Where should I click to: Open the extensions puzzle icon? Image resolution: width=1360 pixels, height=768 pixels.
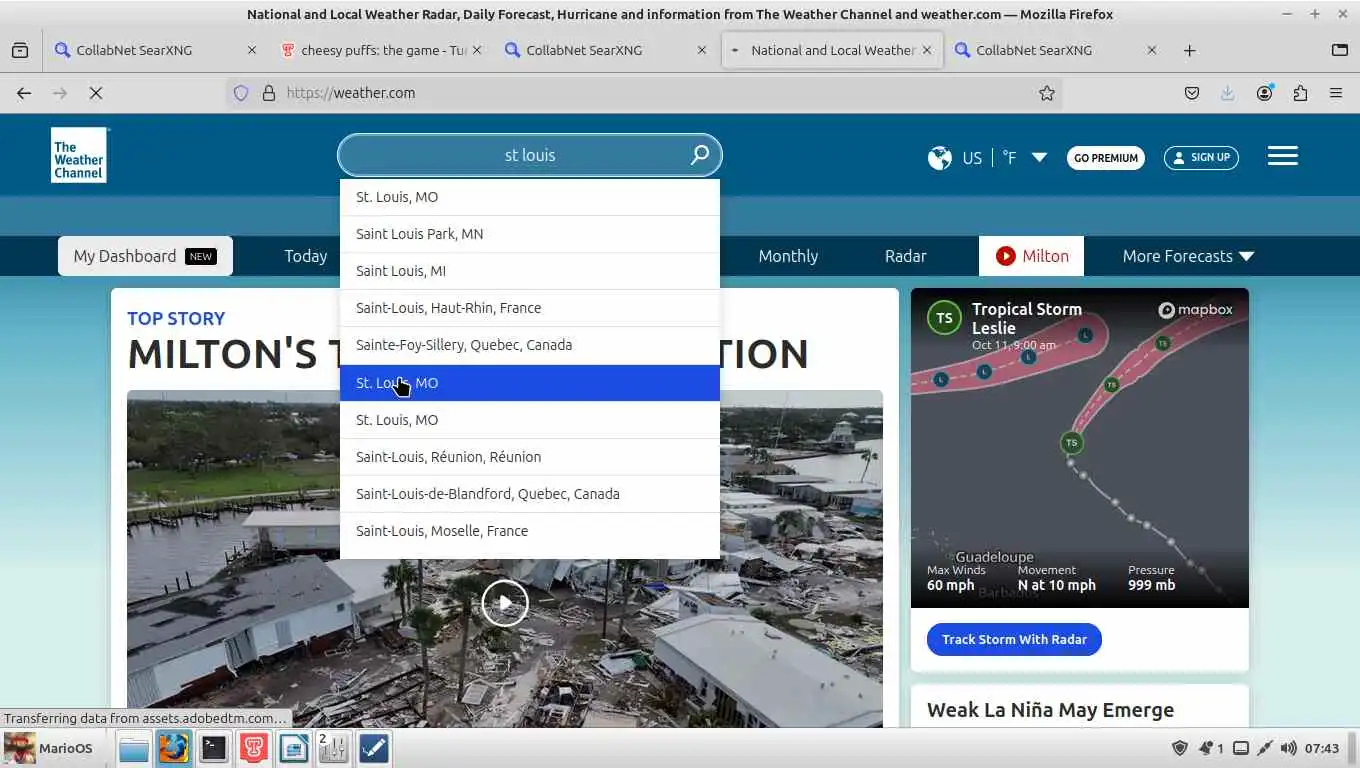pyautogui.click(x=1300, y=93)
